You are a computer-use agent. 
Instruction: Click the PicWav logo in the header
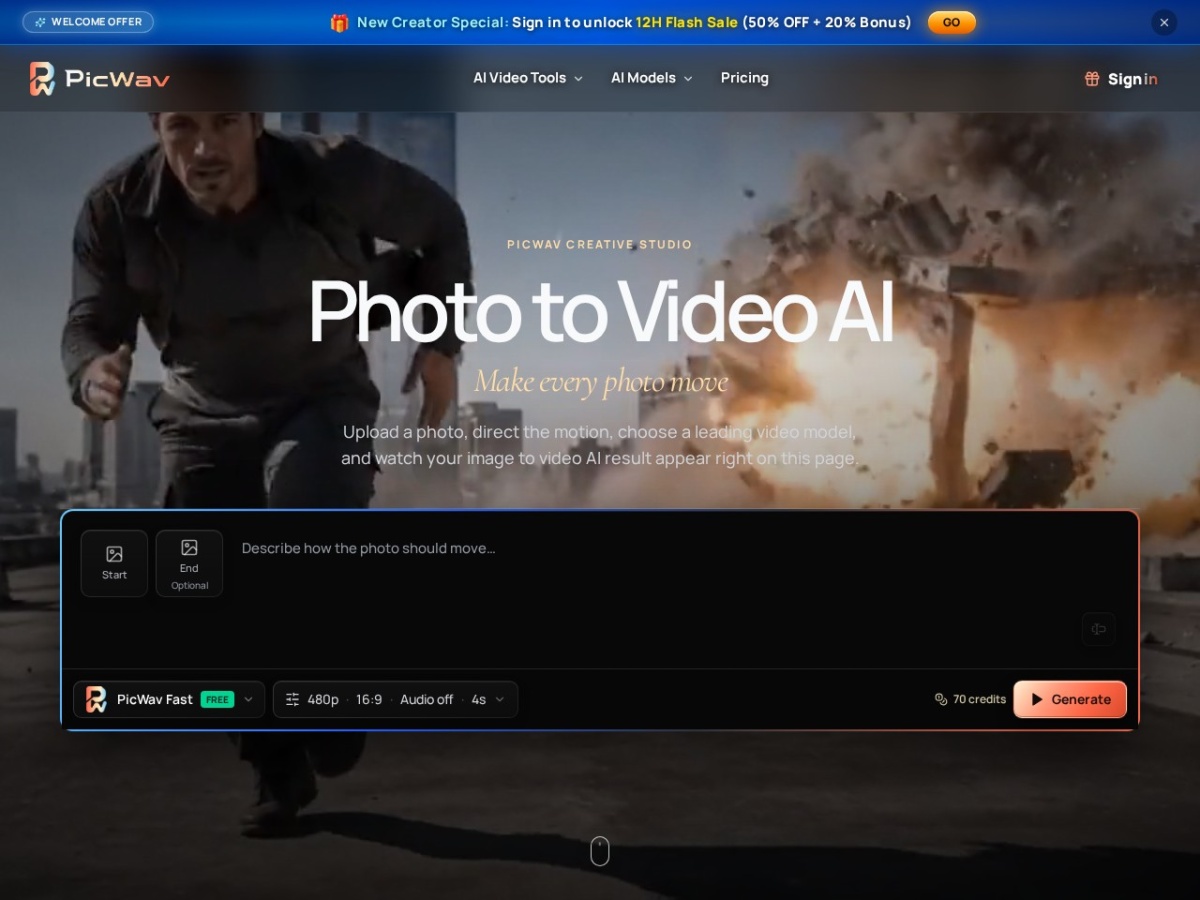[99, 78]
